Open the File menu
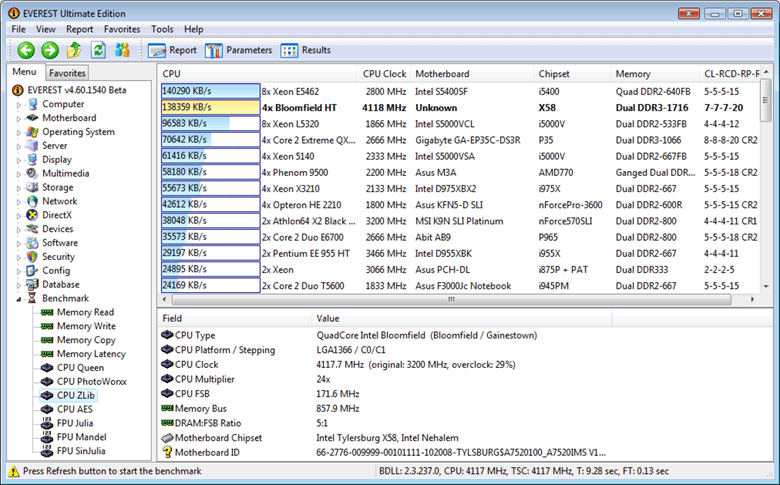Screen dimensions: 780x485 point(18,29)
